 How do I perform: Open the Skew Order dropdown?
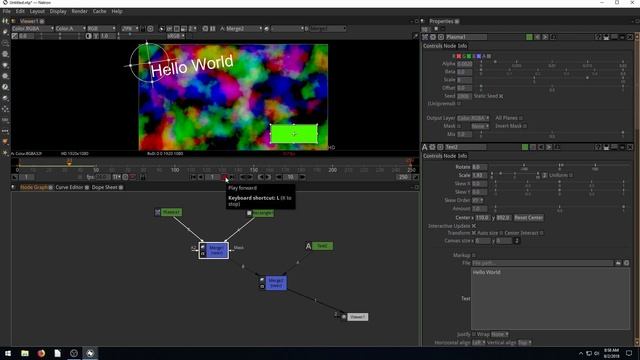coord(478,200)
